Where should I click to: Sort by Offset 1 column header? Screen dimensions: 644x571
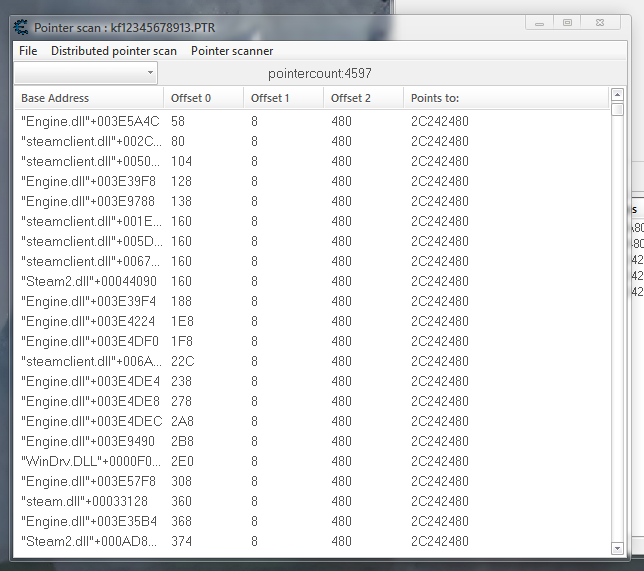click(x=283, y=98)
